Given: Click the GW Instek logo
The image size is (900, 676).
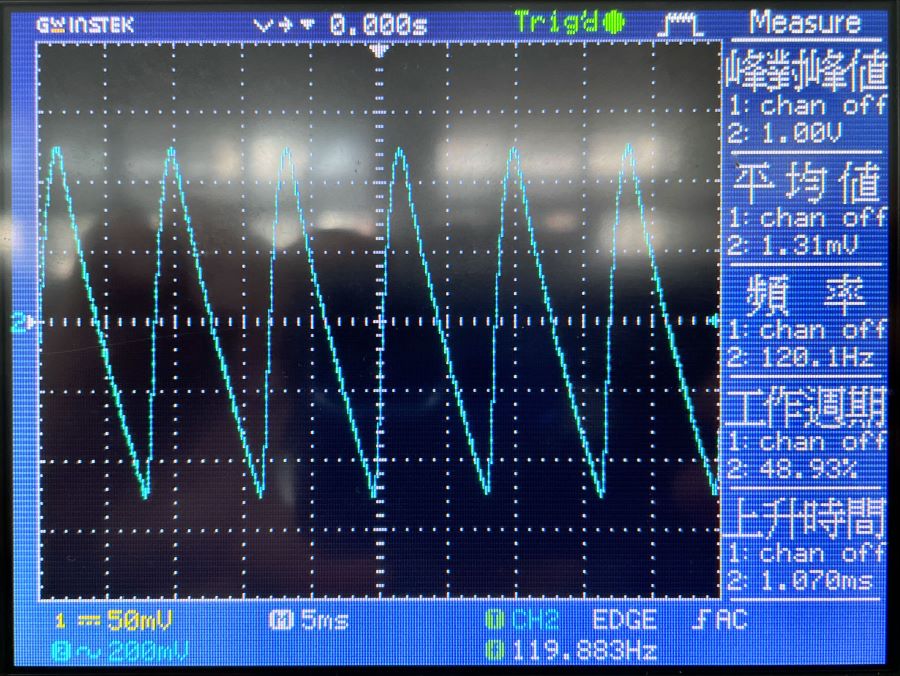Looking at the screenshot, I should coord(84,24).
